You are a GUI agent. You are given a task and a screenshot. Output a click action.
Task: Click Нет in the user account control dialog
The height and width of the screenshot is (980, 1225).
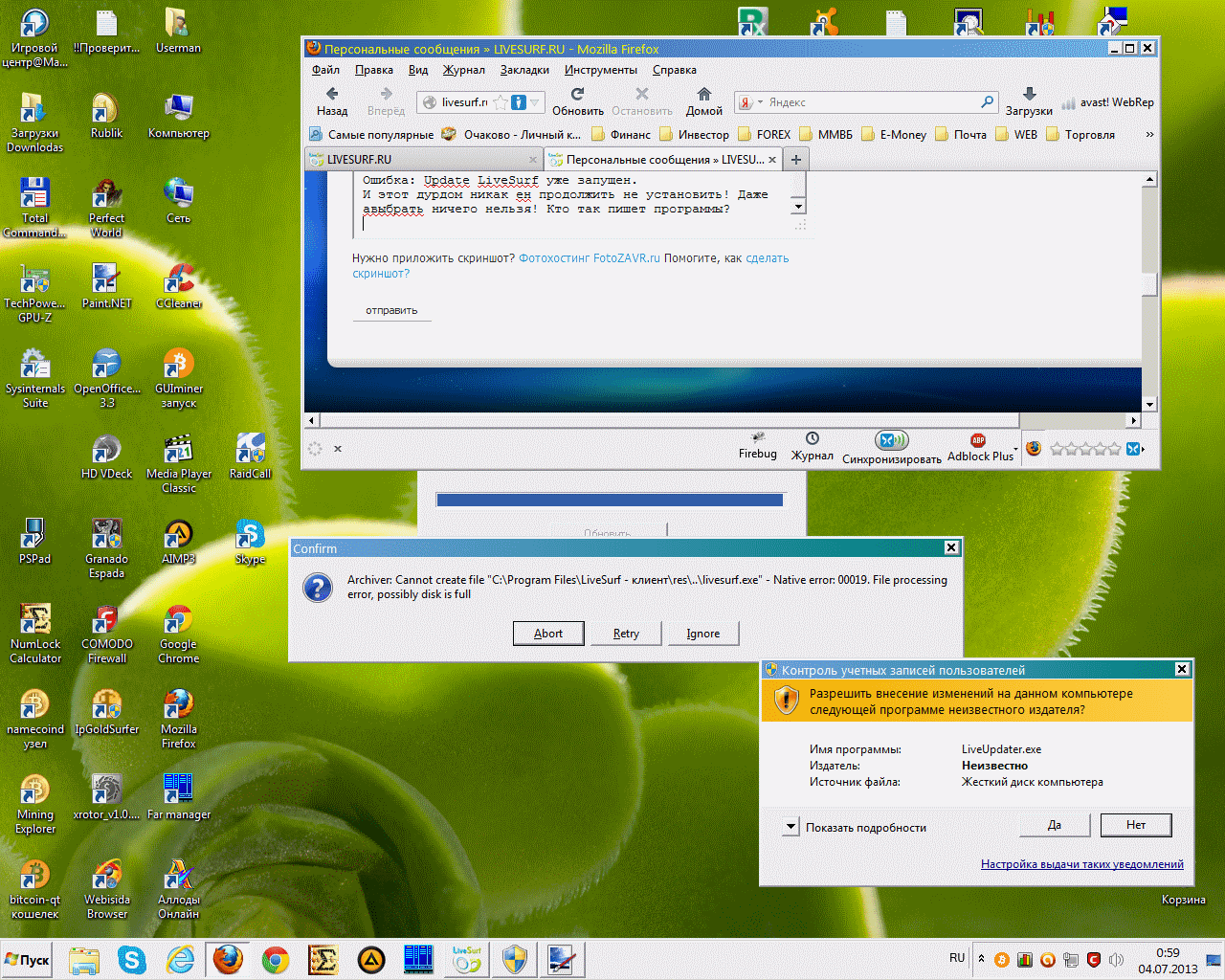pyautogui.click(x=1136, y=825)
